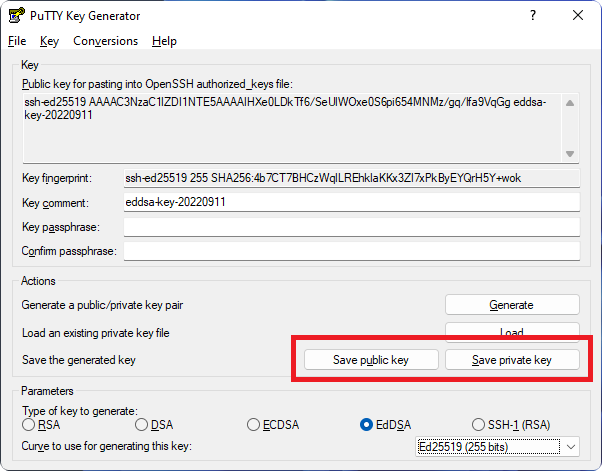The image size is (602, 471).
Task: Open the Conversions menu
Action: coord(106,41)
